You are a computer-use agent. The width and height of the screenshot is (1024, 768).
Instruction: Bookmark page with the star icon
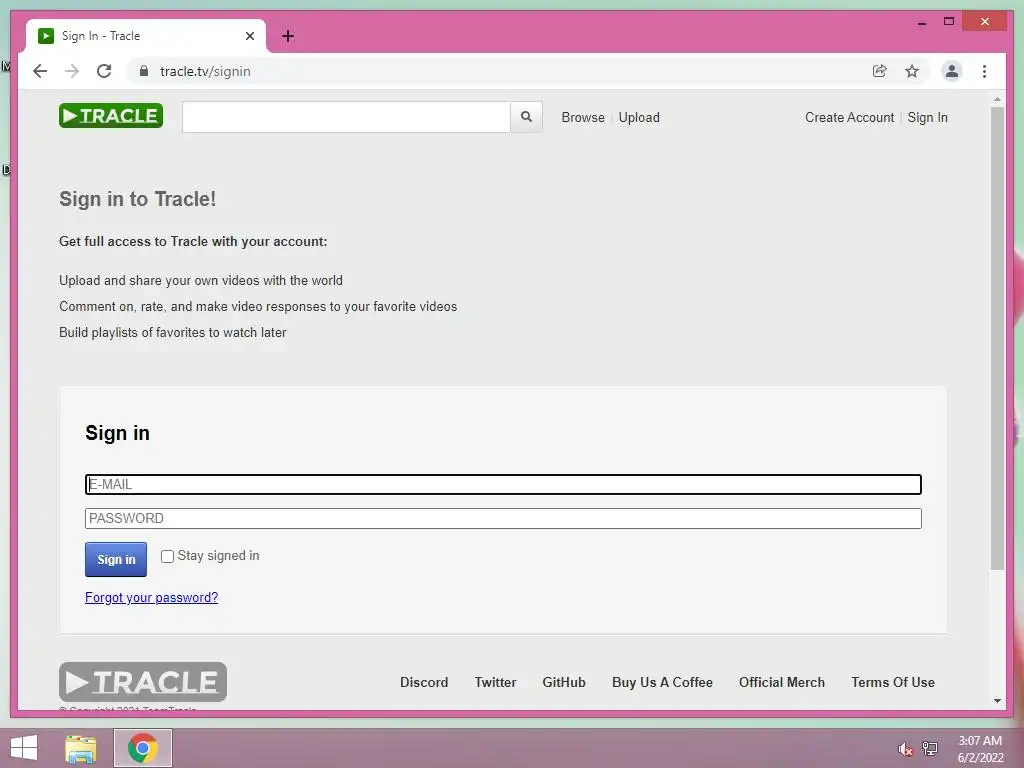click(x=912, y=71)
